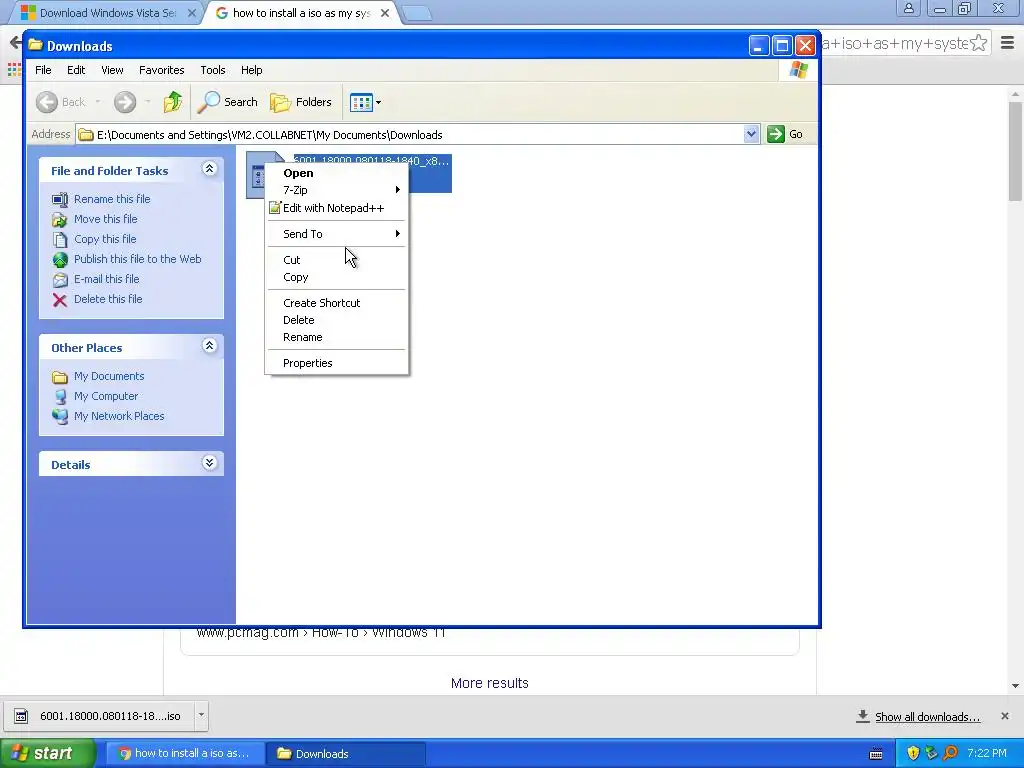Click the Forward navigation arrow

click(x=125, y=102)
